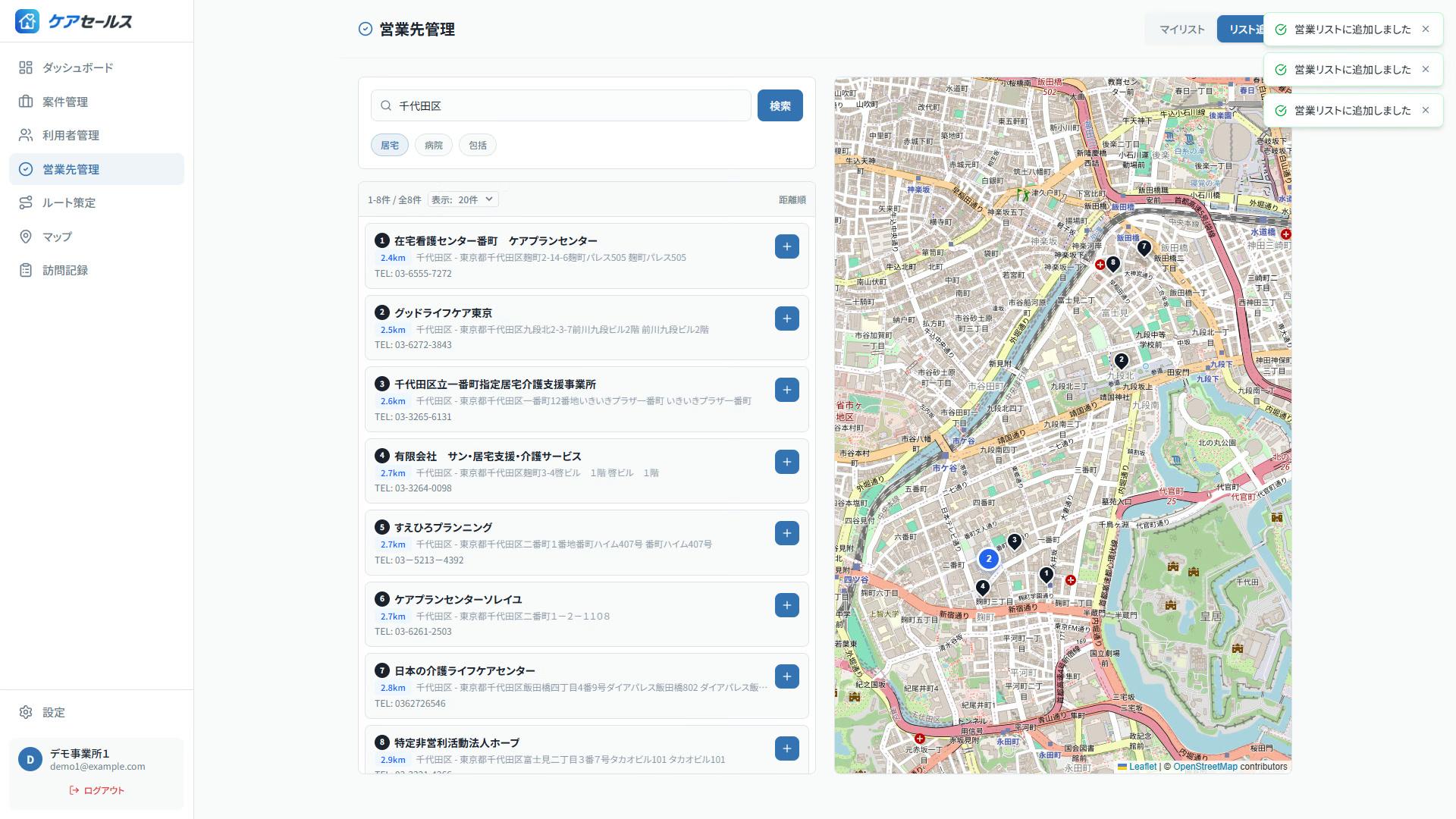Click the 2.9km distance badge

pyautogui.click(x=393, y=760)
